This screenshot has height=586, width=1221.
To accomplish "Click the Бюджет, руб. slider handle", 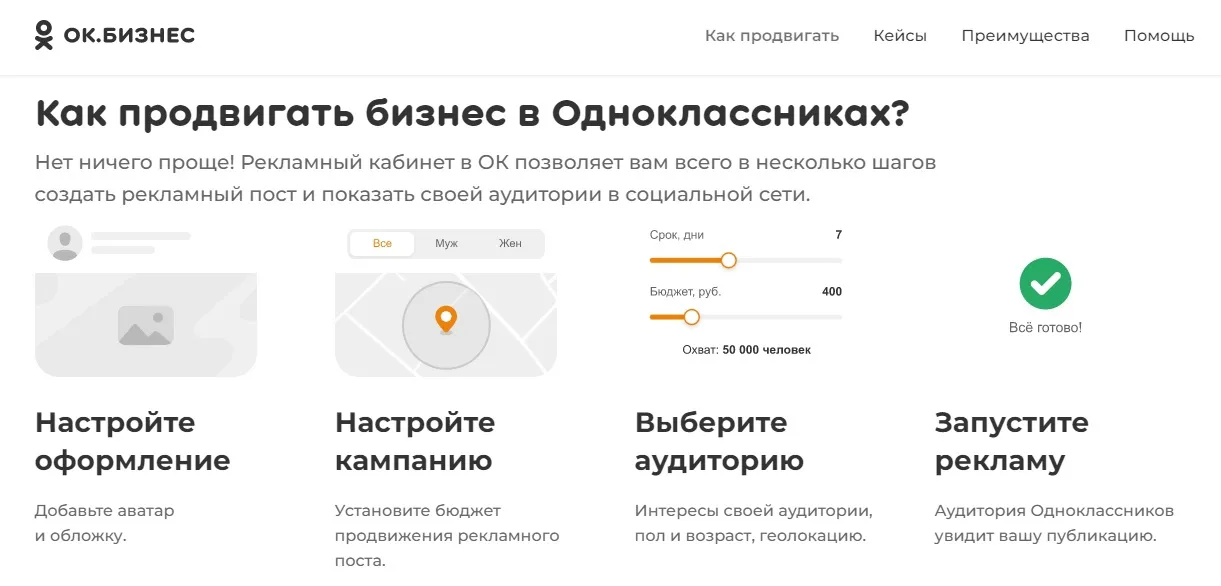I will coord(691,317).
